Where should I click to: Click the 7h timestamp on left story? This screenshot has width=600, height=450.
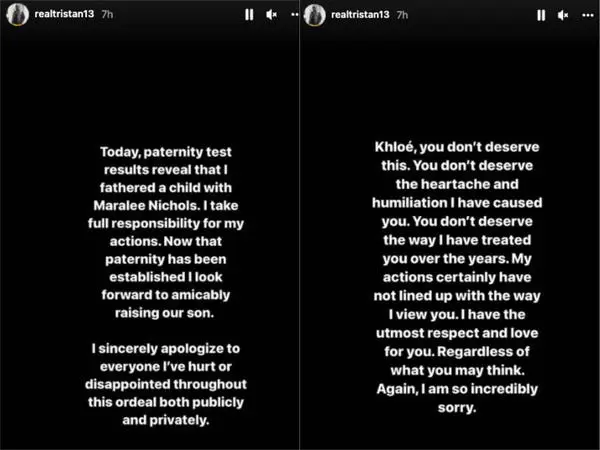tap(107, 14)
